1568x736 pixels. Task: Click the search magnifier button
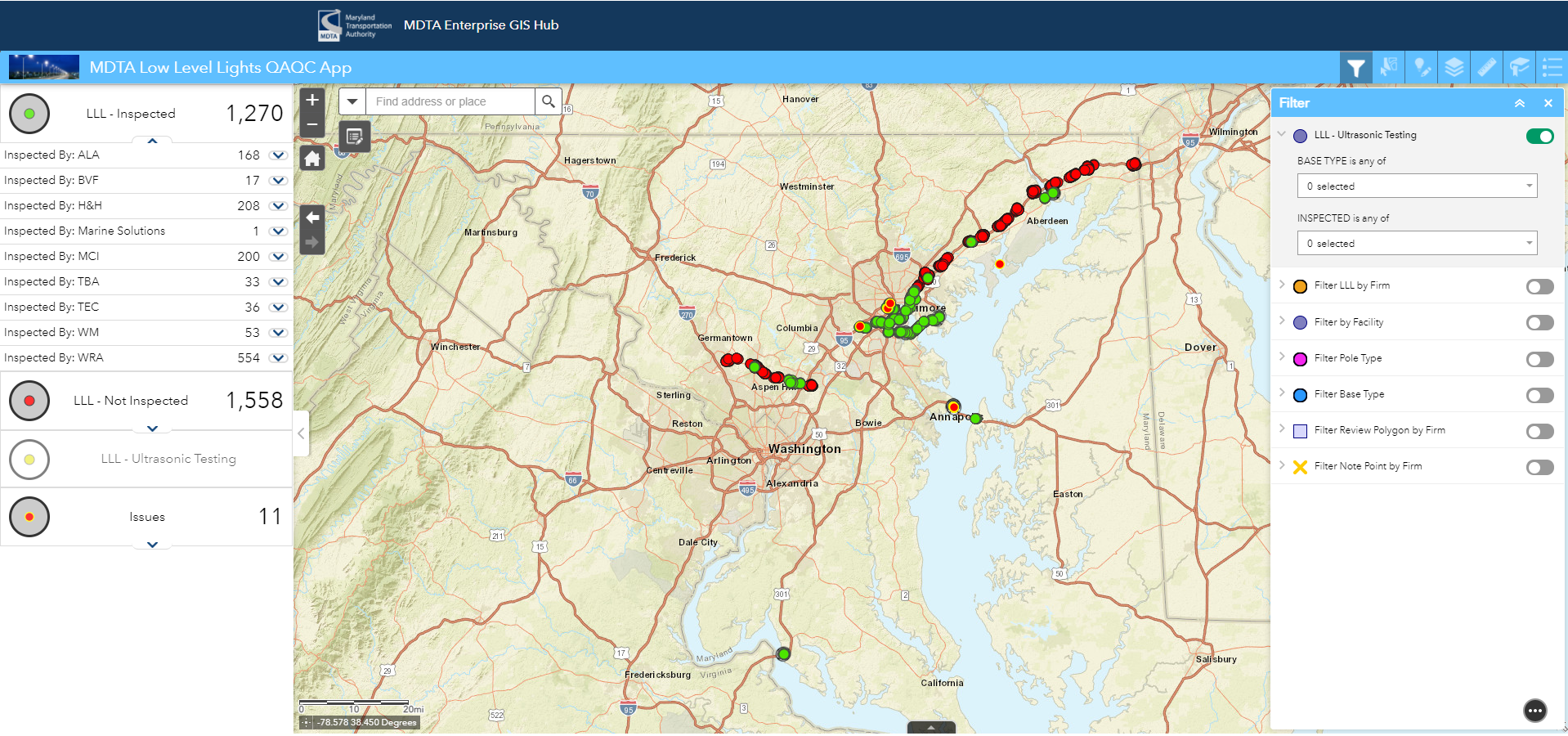coord(549,101)
